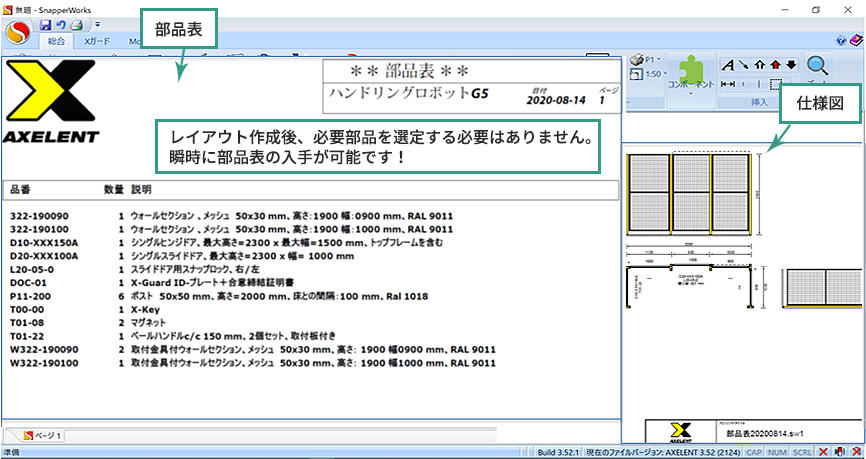Click the file name 部品表20200814.sw1

[765, 434]
